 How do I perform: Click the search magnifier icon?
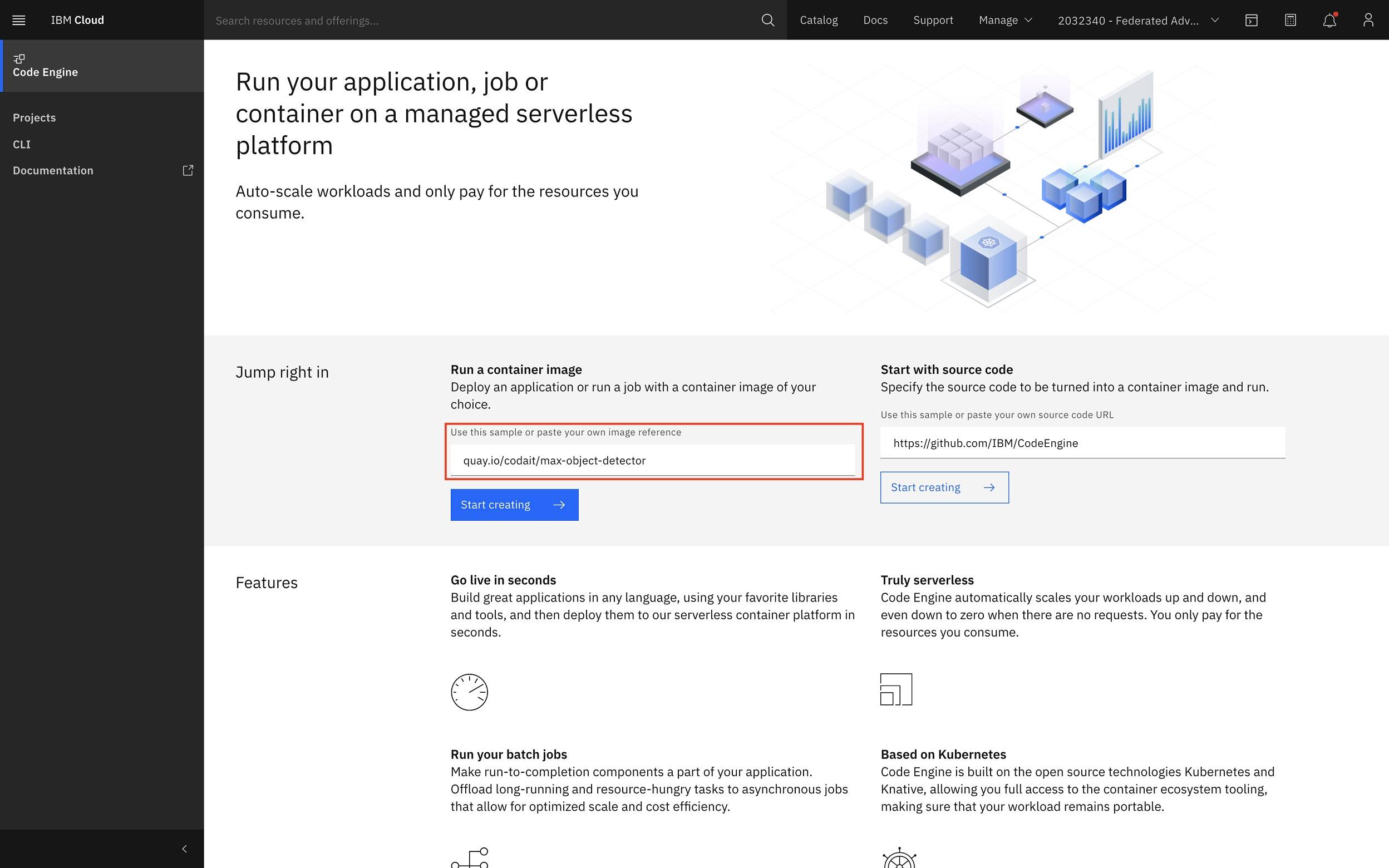pos(767,20)
